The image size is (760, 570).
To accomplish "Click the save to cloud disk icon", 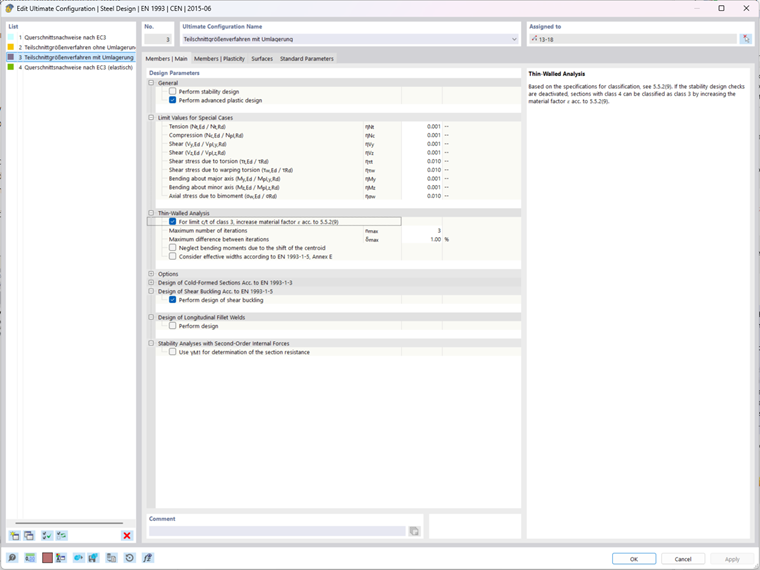I will pyautogui.click(x=93, y=558).
